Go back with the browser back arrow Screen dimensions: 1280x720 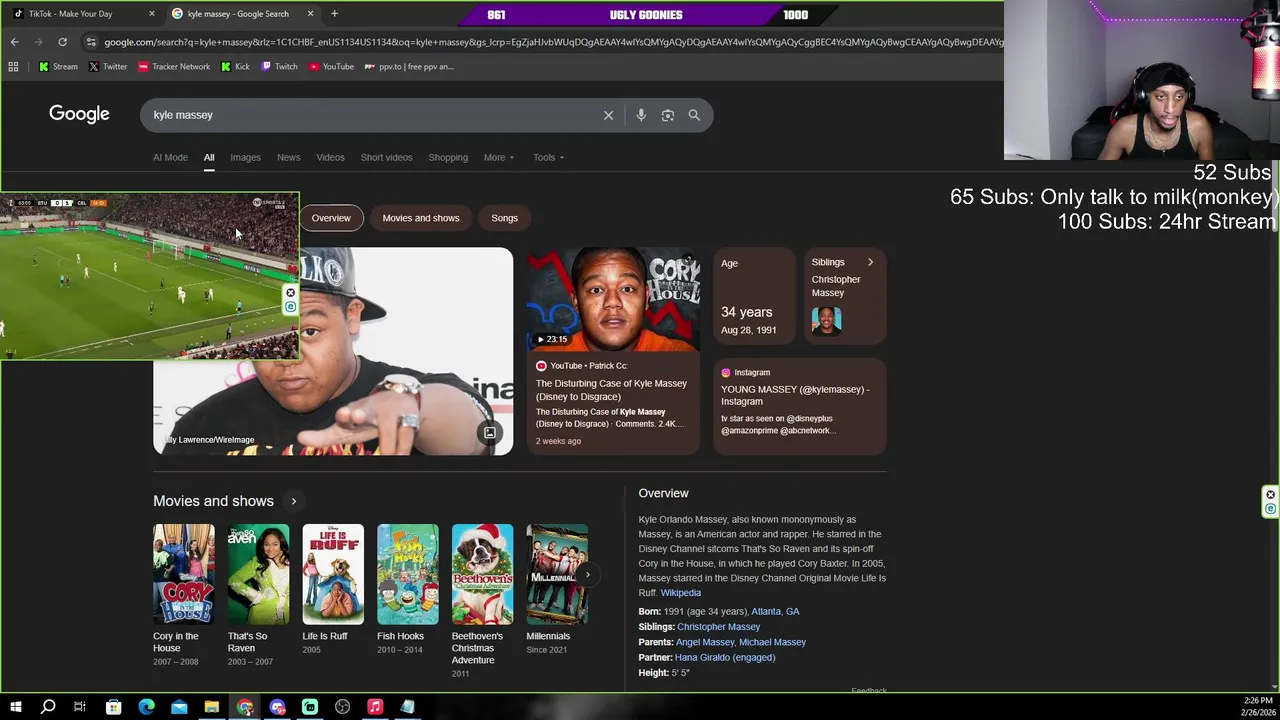(14, 42)
